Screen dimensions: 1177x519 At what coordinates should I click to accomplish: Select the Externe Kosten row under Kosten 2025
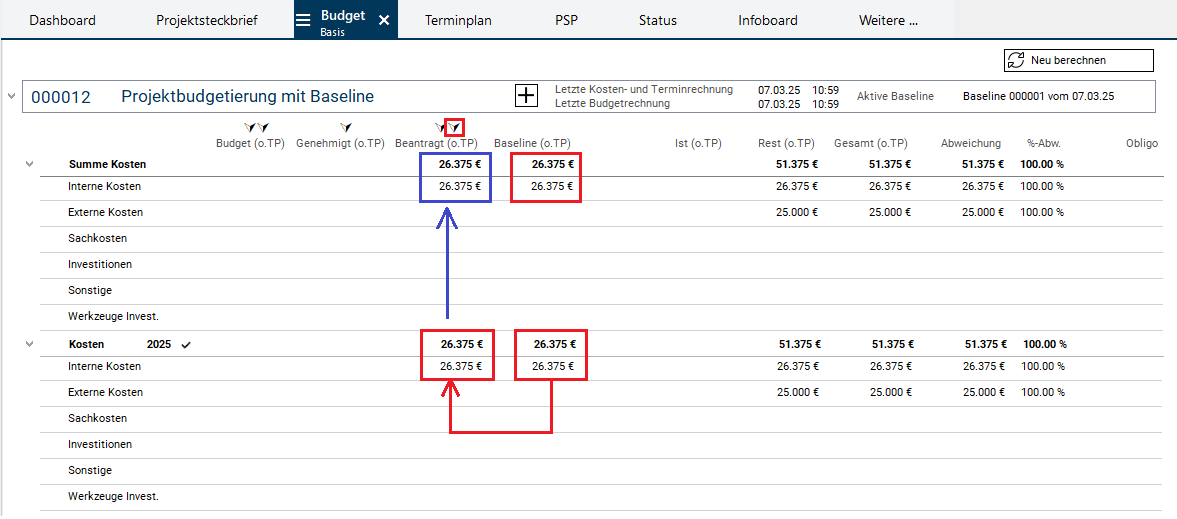[x=105, y=392]
